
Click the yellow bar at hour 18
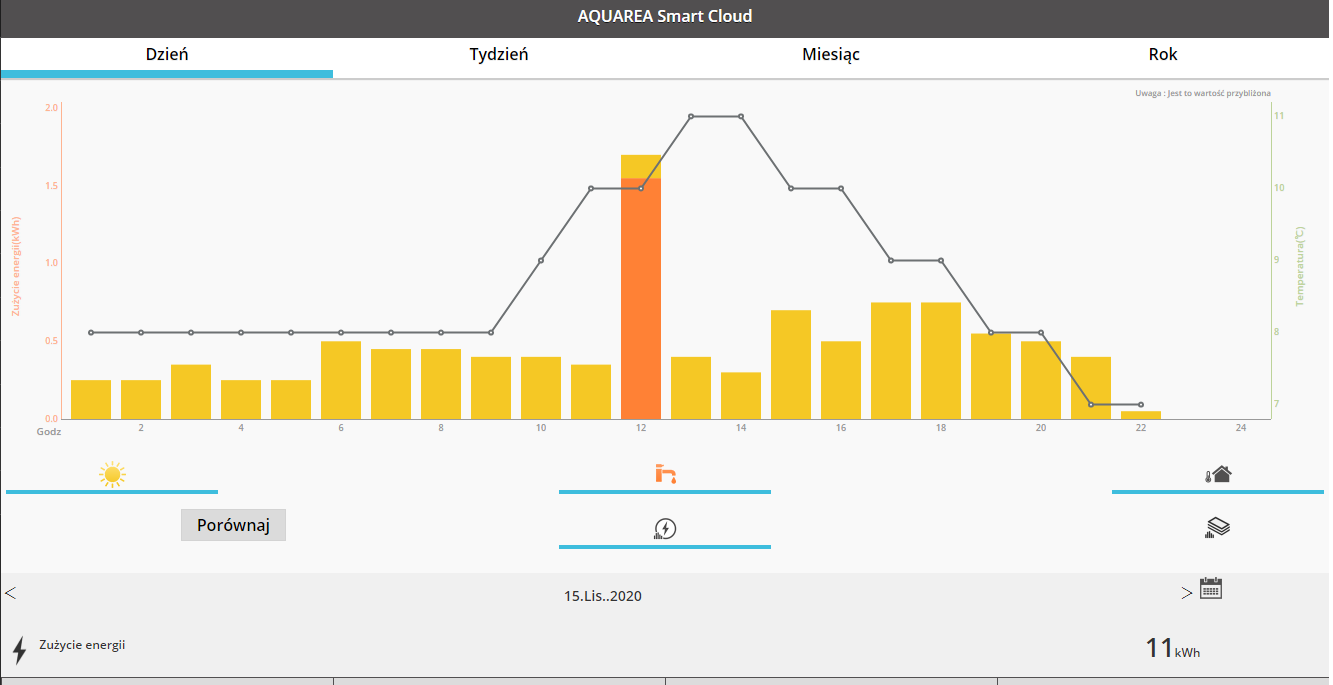[941, 361]
